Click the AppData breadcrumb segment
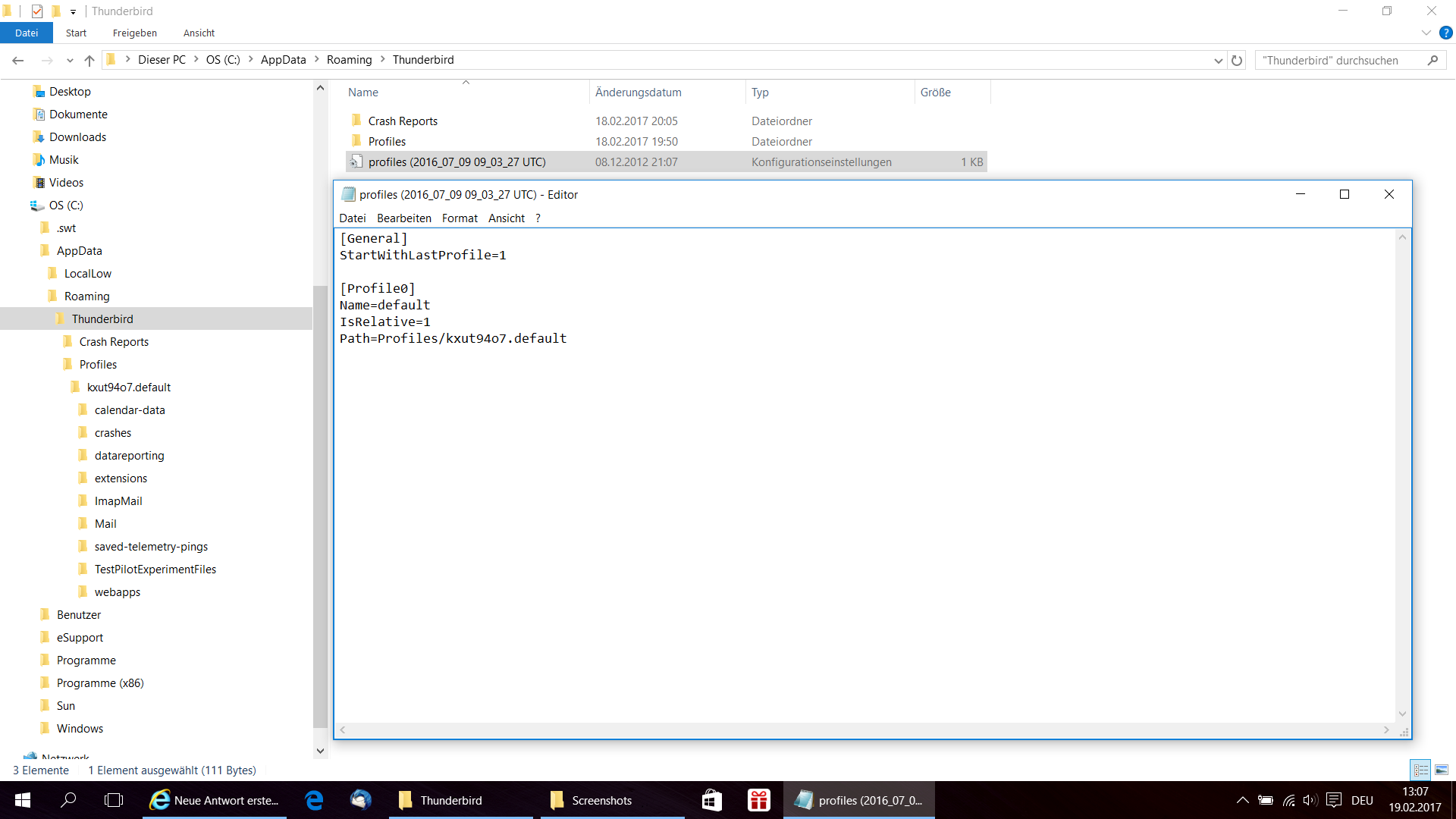The width and height of the screenshot is (1456, 819). click(283, 60)
